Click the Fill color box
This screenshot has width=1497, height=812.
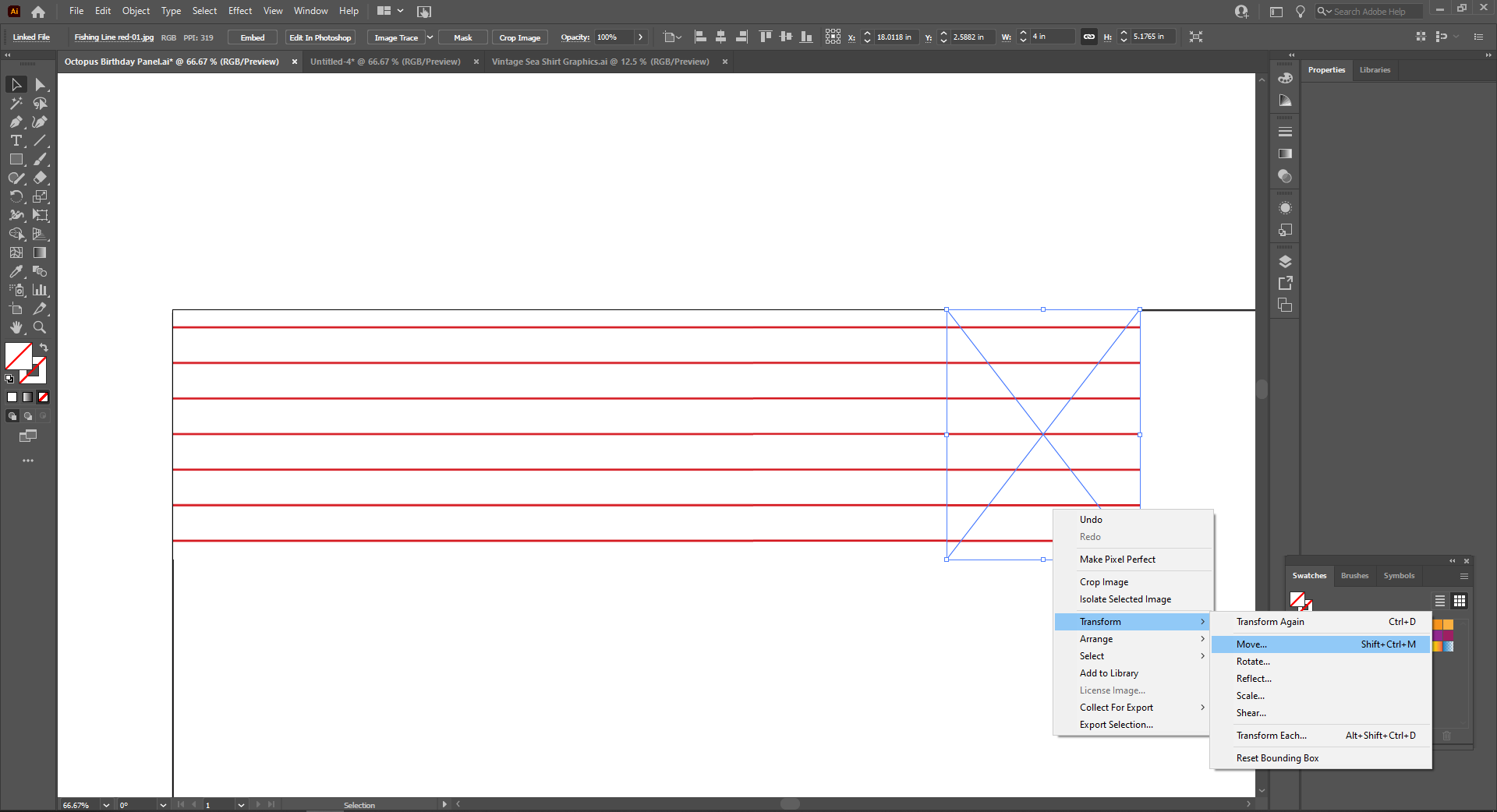[19, 356]
